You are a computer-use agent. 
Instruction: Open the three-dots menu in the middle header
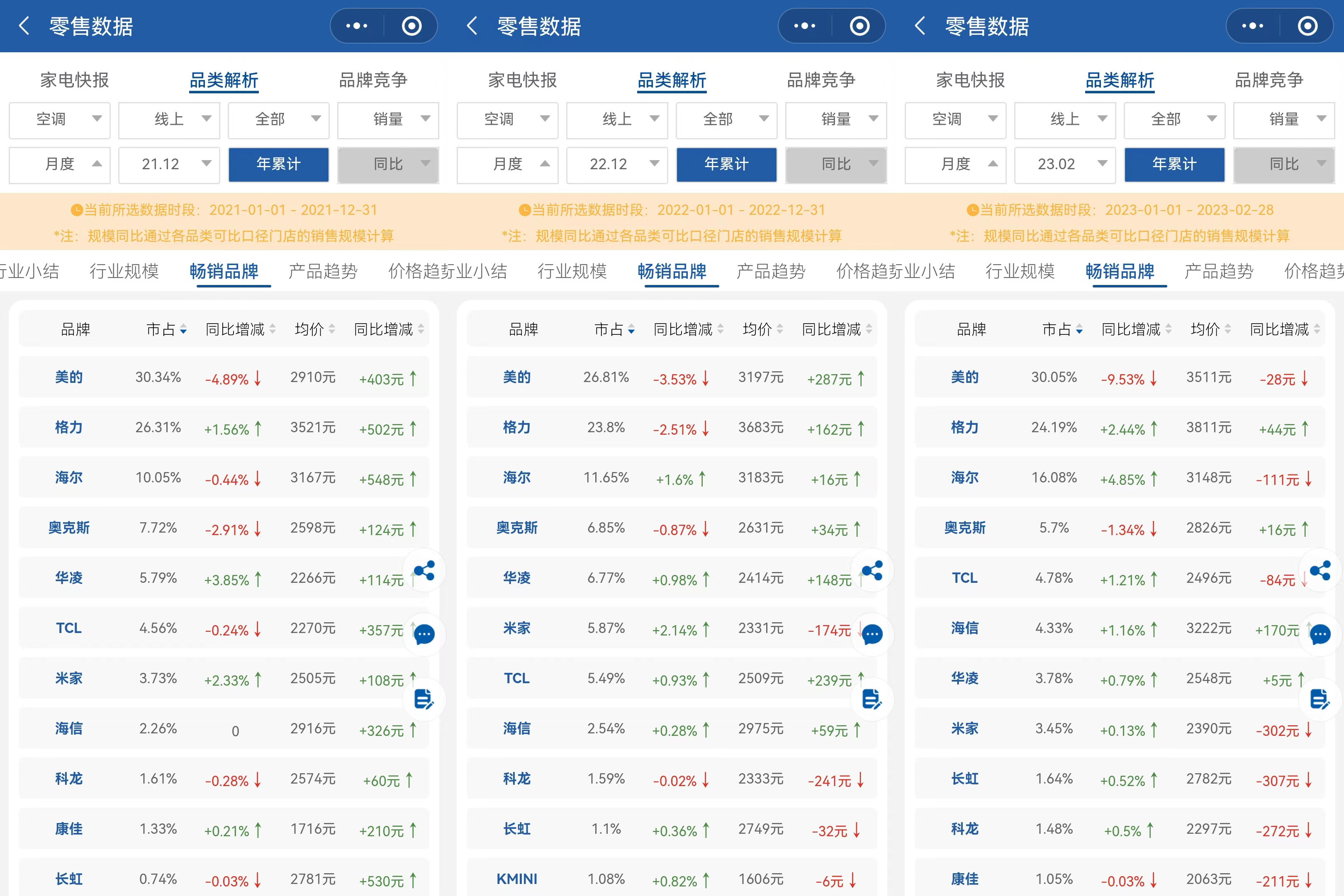point(805,26)
